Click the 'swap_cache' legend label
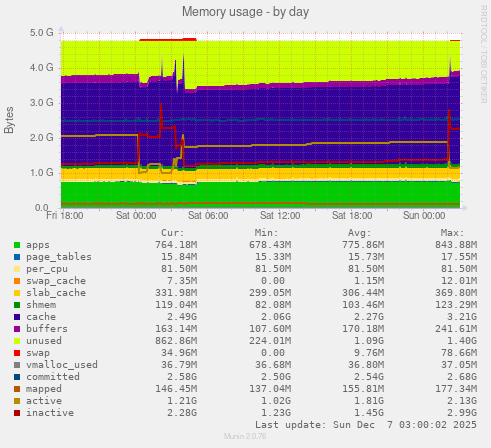 (56, 281)
